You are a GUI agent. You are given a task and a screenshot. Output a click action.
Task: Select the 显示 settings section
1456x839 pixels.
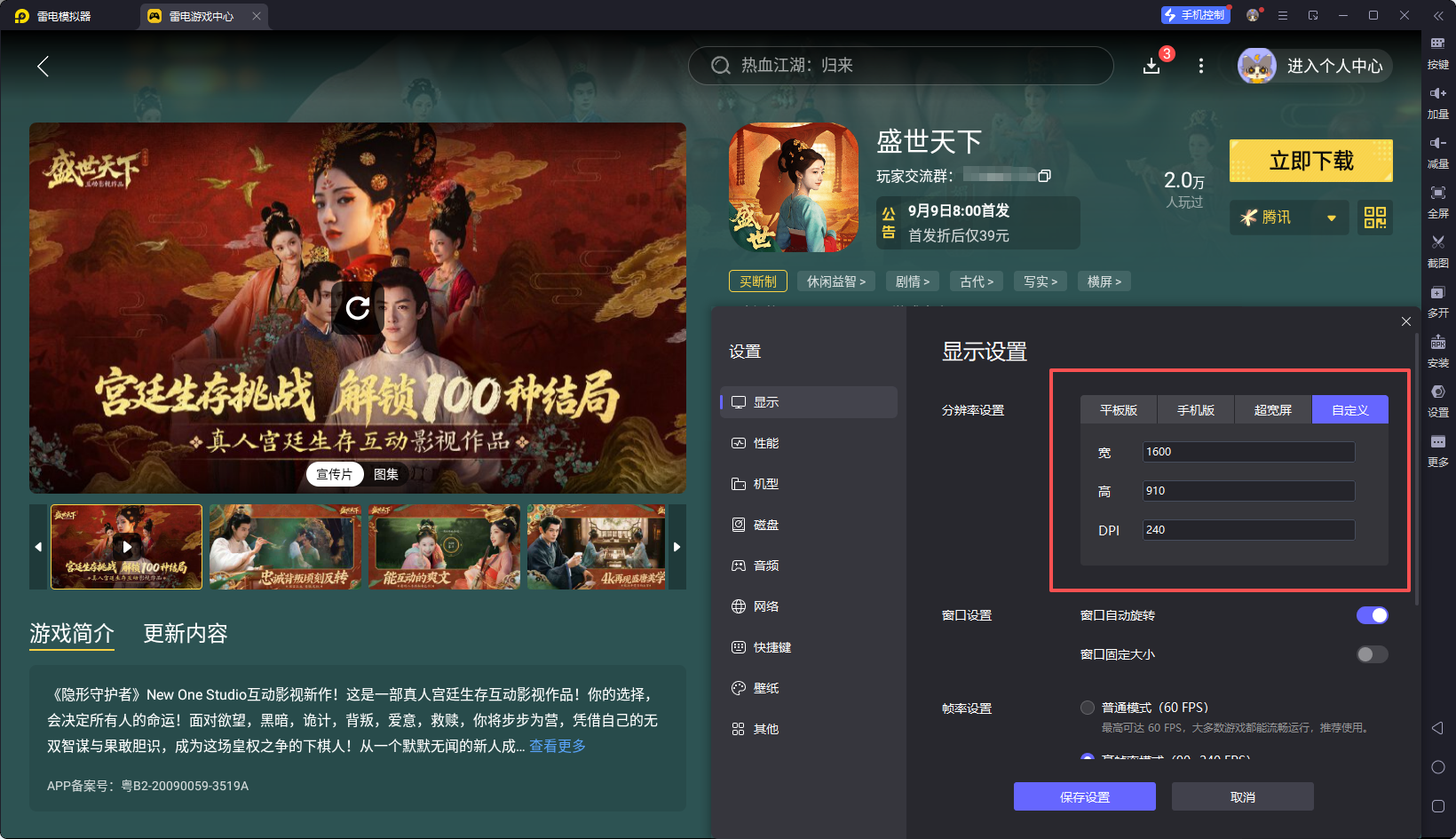pyautogui.click(x=809, y=402)
